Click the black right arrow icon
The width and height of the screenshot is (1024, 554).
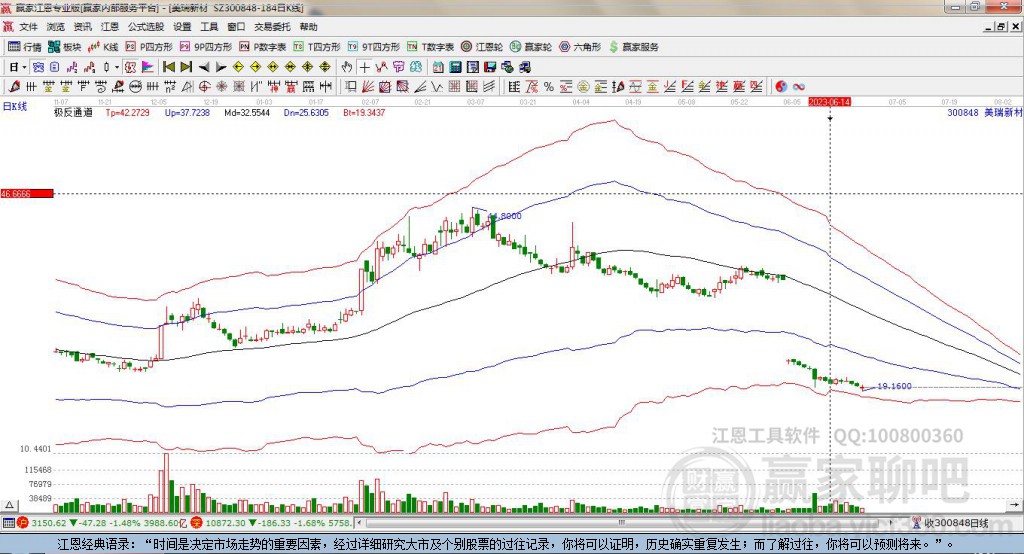(221, 67)
